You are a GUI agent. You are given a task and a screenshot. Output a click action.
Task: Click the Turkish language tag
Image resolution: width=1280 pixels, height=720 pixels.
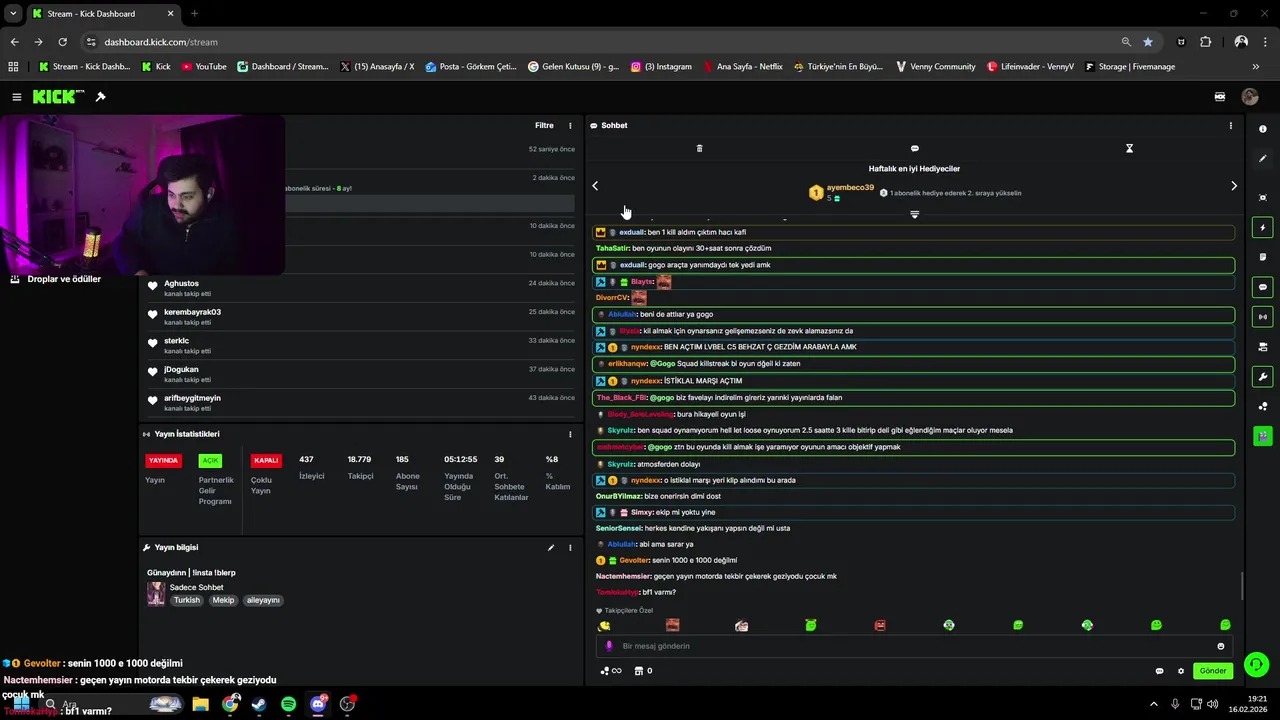pyautogui.click(x=187, y=600)
